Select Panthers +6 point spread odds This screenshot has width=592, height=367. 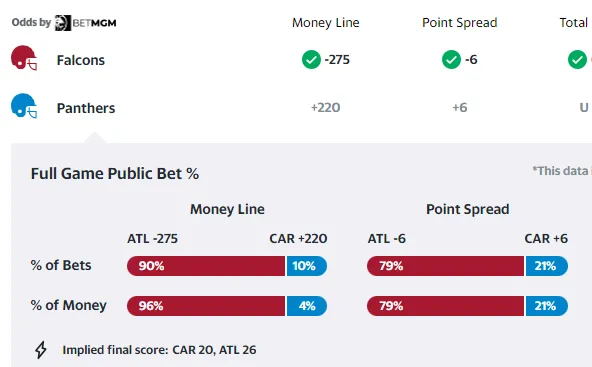click(x=460, y=108)
